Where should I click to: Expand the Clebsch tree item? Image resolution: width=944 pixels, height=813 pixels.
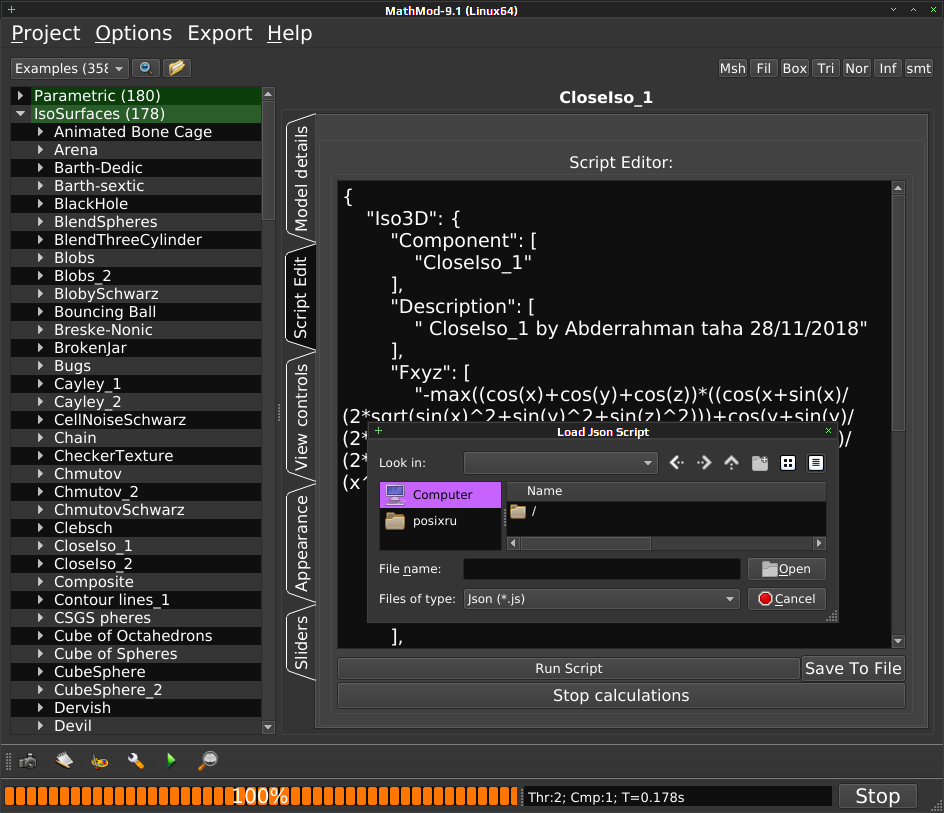click(40, 528)
